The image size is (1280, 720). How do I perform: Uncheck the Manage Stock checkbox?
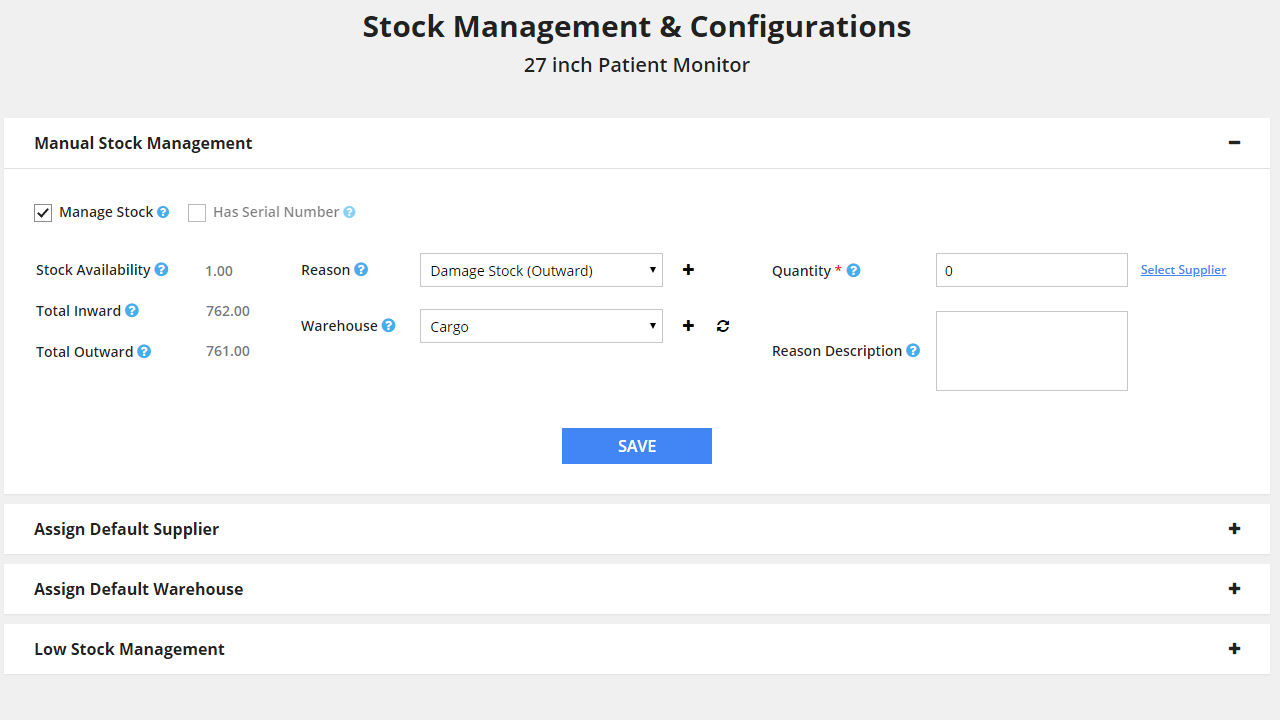43,213
